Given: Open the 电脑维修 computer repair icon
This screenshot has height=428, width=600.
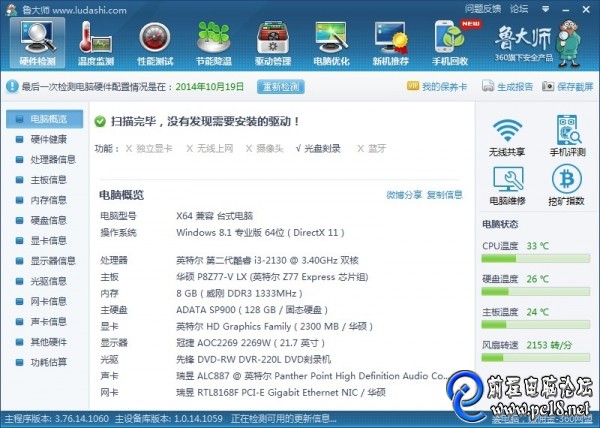Looking at the screenshot, I should click(508, 186).
